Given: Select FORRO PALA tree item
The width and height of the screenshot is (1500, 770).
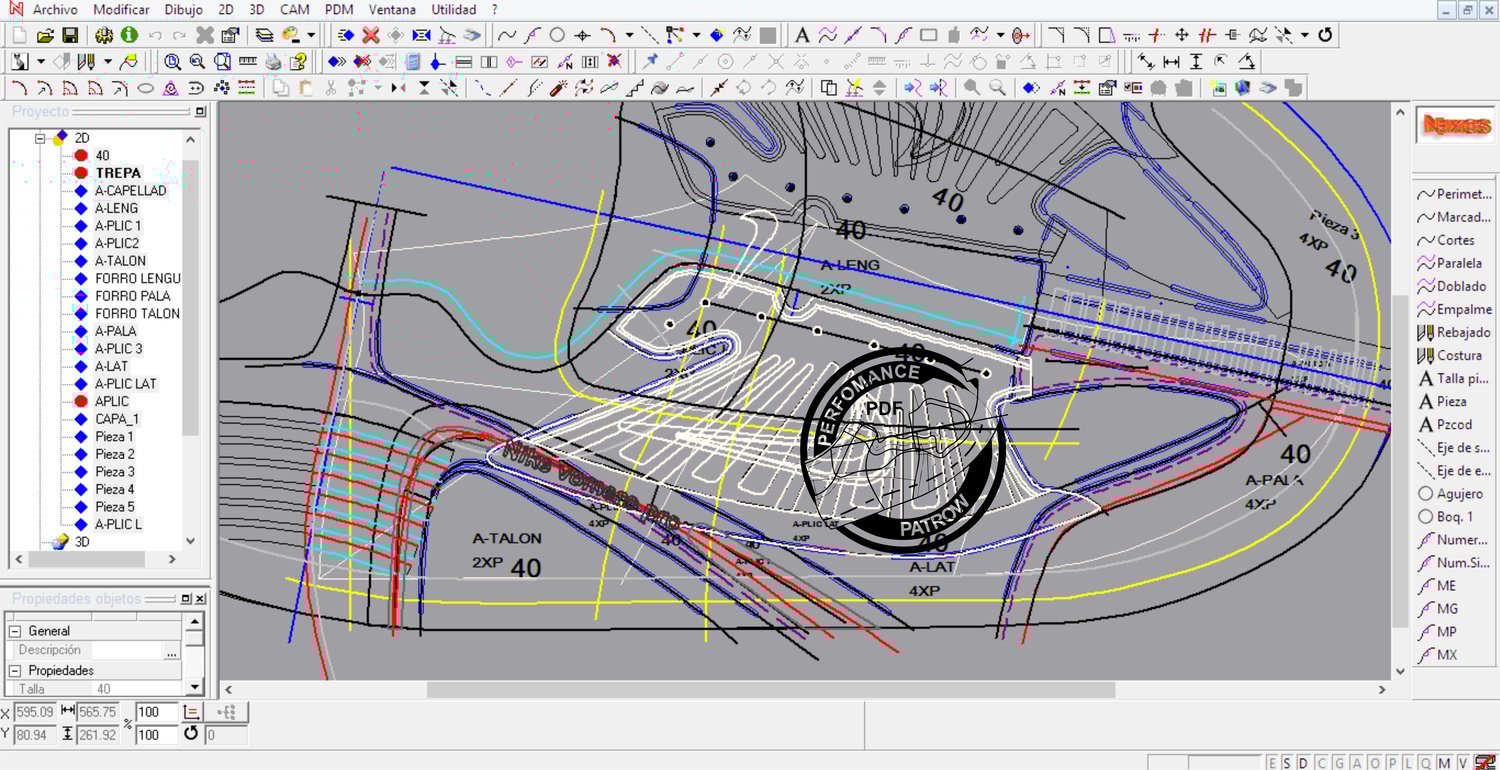Looking at the screenshot, I should click(x=133, y=296).
